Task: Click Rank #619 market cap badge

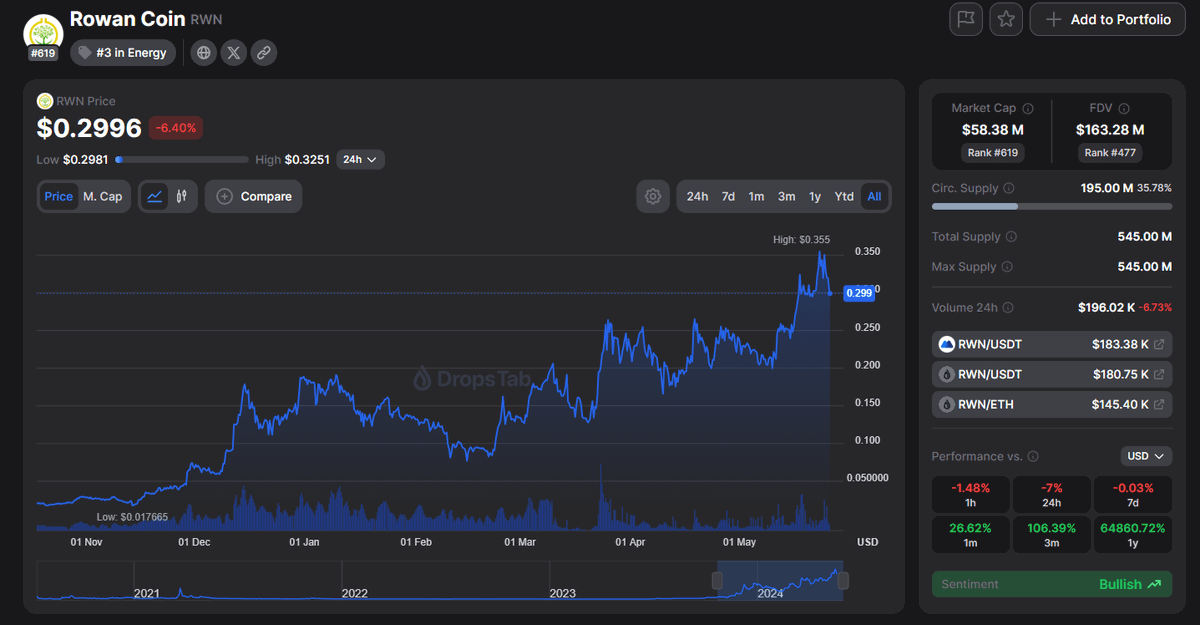Action: click(993, 153)
